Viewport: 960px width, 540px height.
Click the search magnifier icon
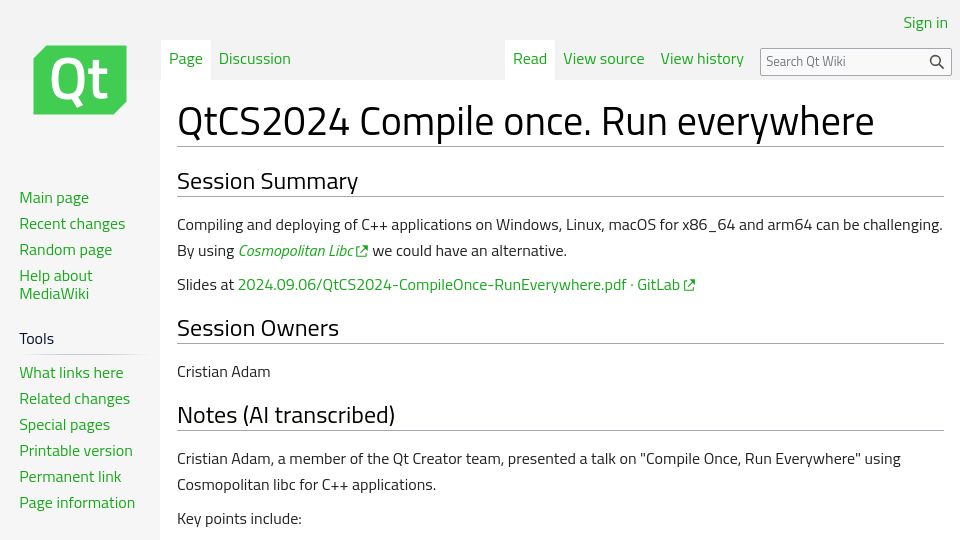(x=936, y=62)
